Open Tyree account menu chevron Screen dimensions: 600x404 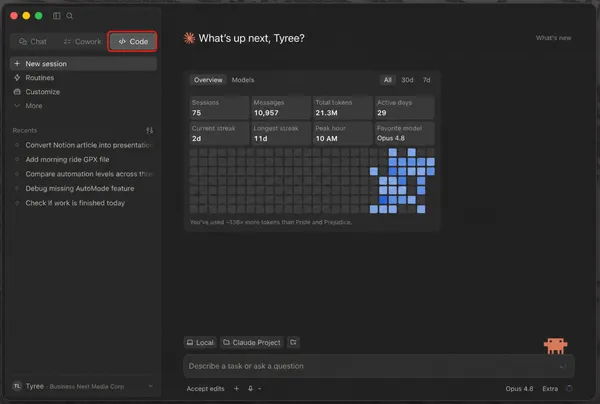click(150, 386)
